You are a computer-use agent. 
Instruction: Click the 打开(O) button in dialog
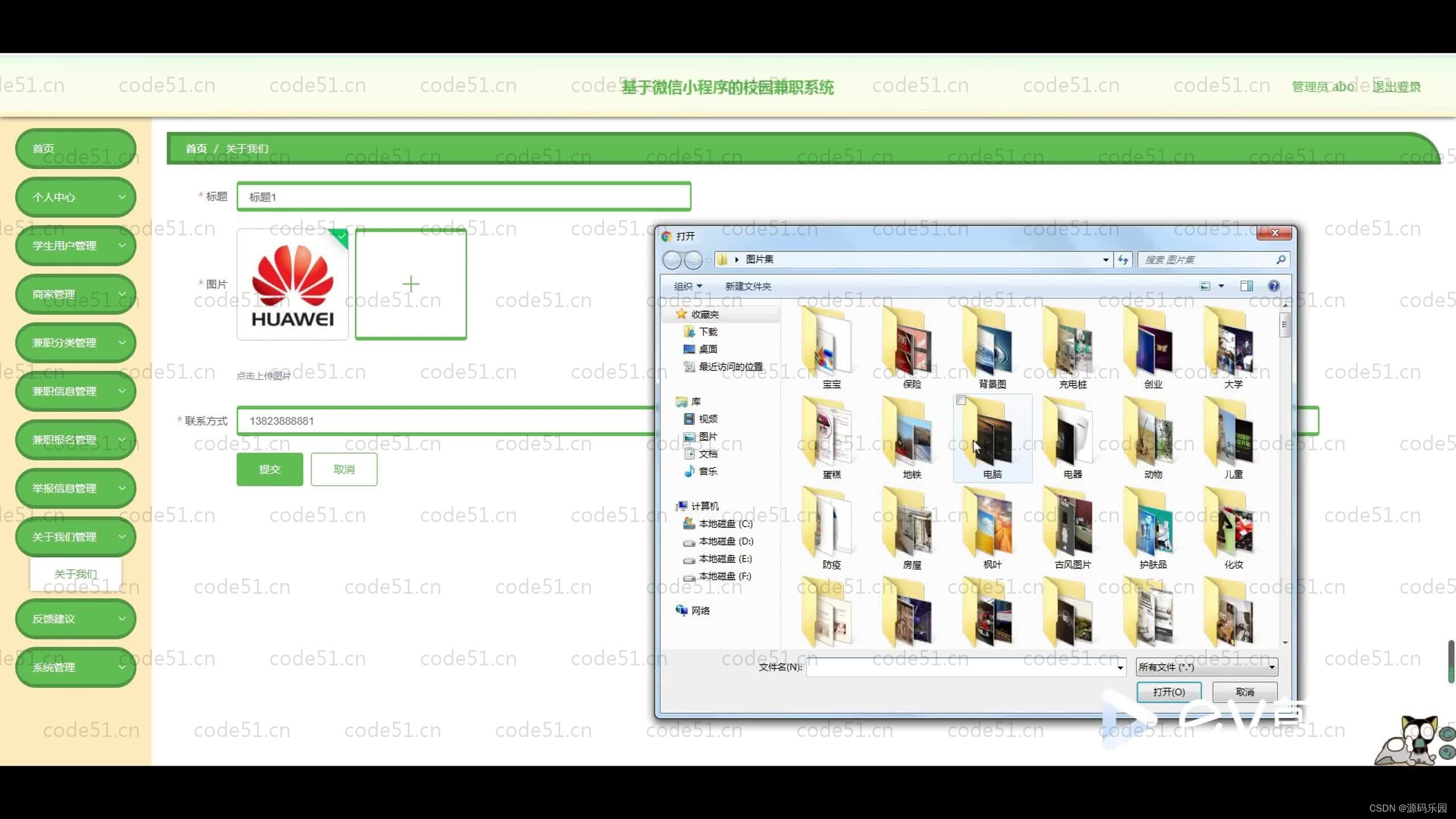(1168, 692)
